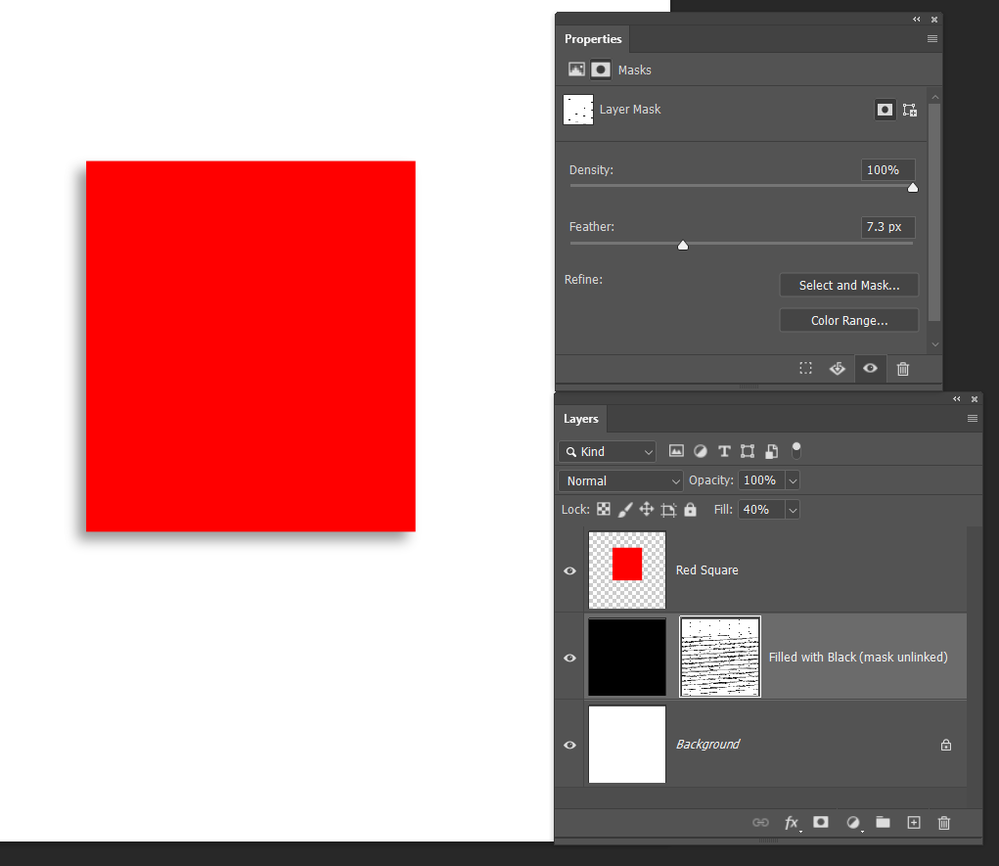The width and height of the screenshot is (999, 866).
Task: Click the Select and Mask button
Action: pyautogui.click(x=849, y=285)
